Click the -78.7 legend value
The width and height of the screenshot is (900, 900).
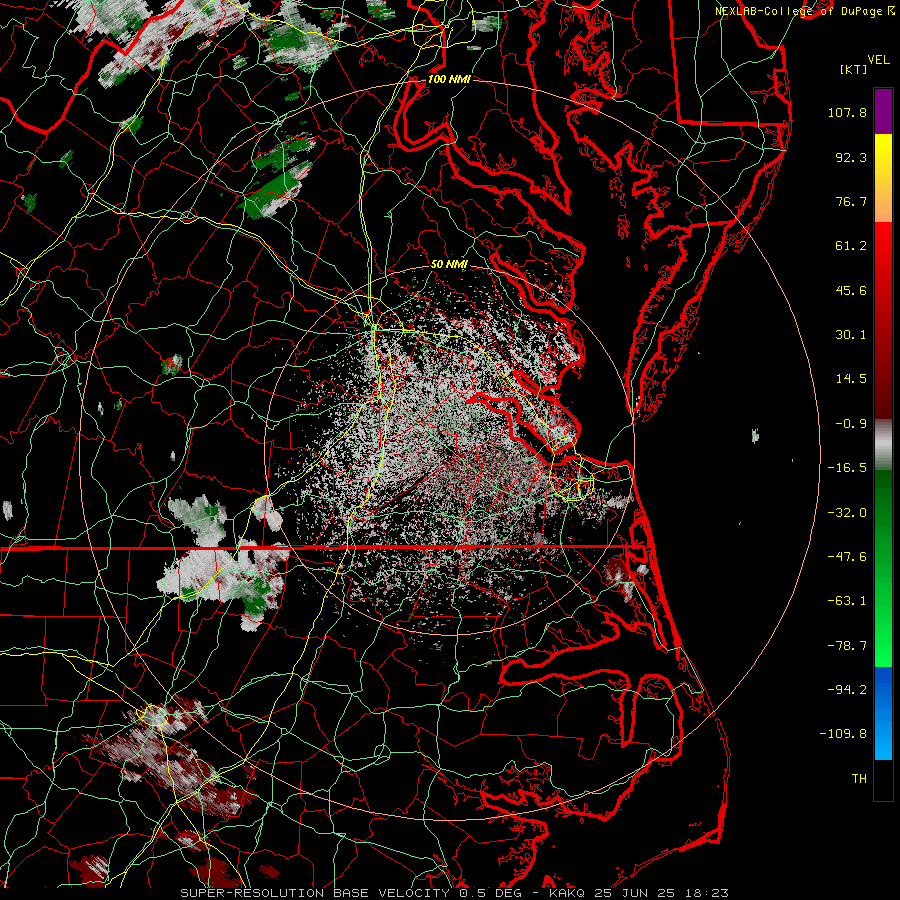point(847,646)
